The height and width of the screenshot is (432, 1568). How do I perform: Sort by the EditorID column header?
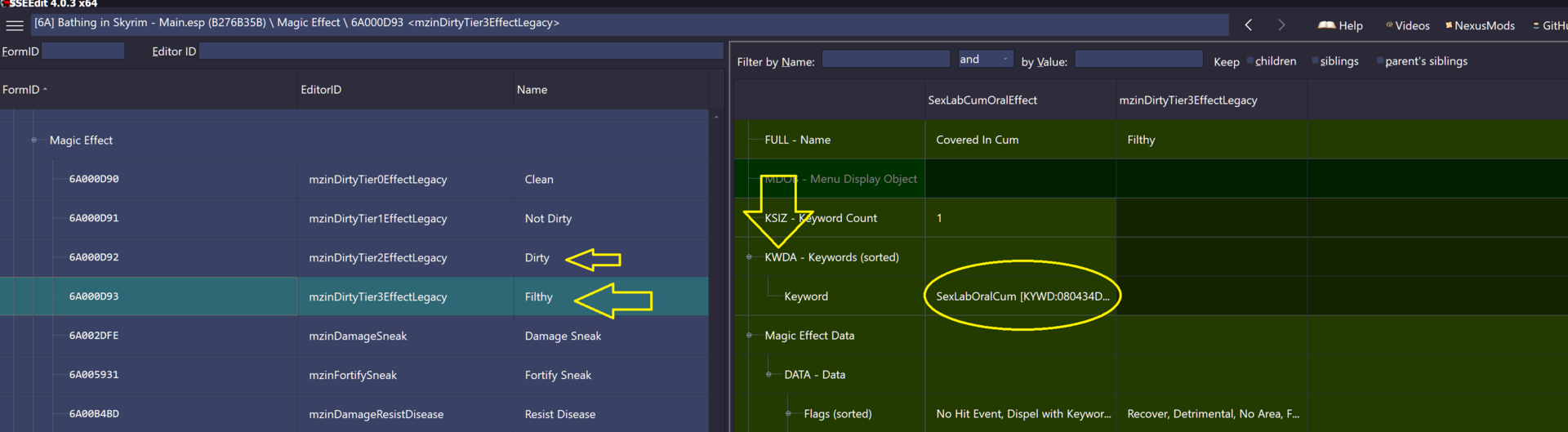[x=406, y=90]
